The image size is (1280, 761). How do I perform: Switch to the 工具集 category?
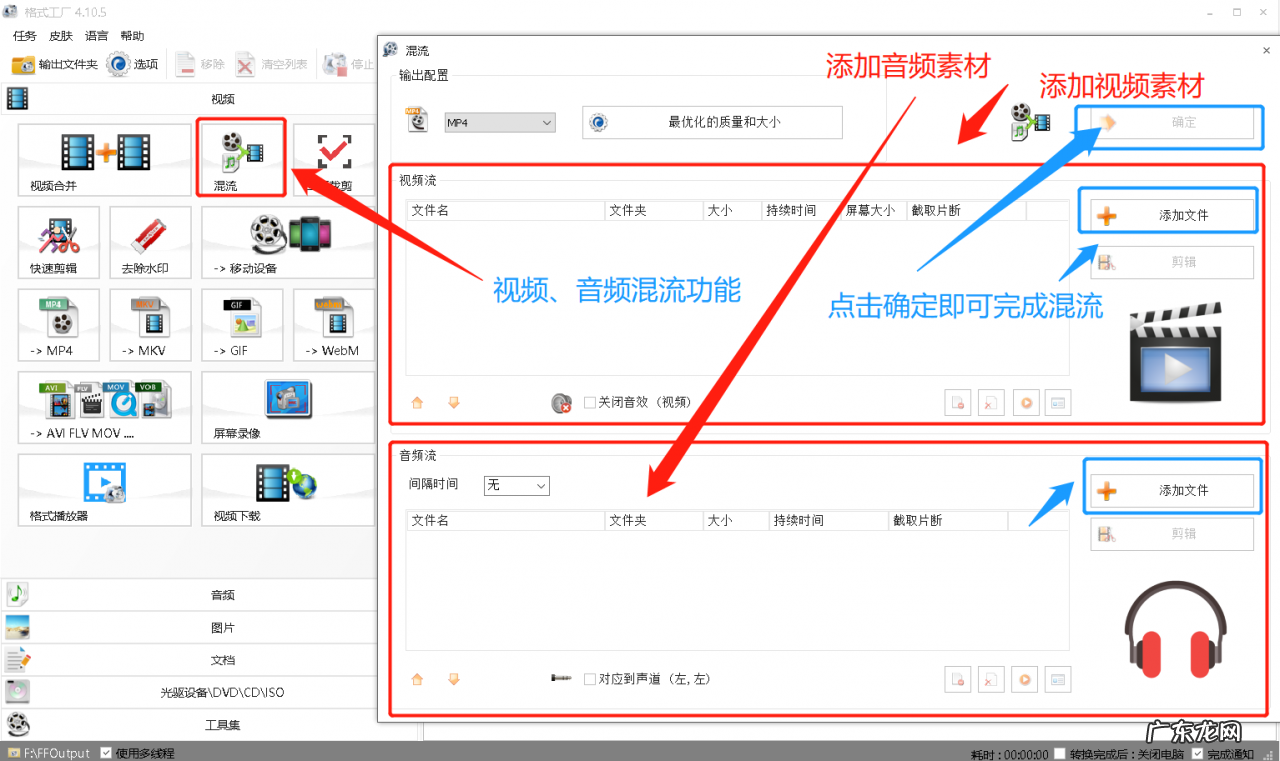[190, 724]
